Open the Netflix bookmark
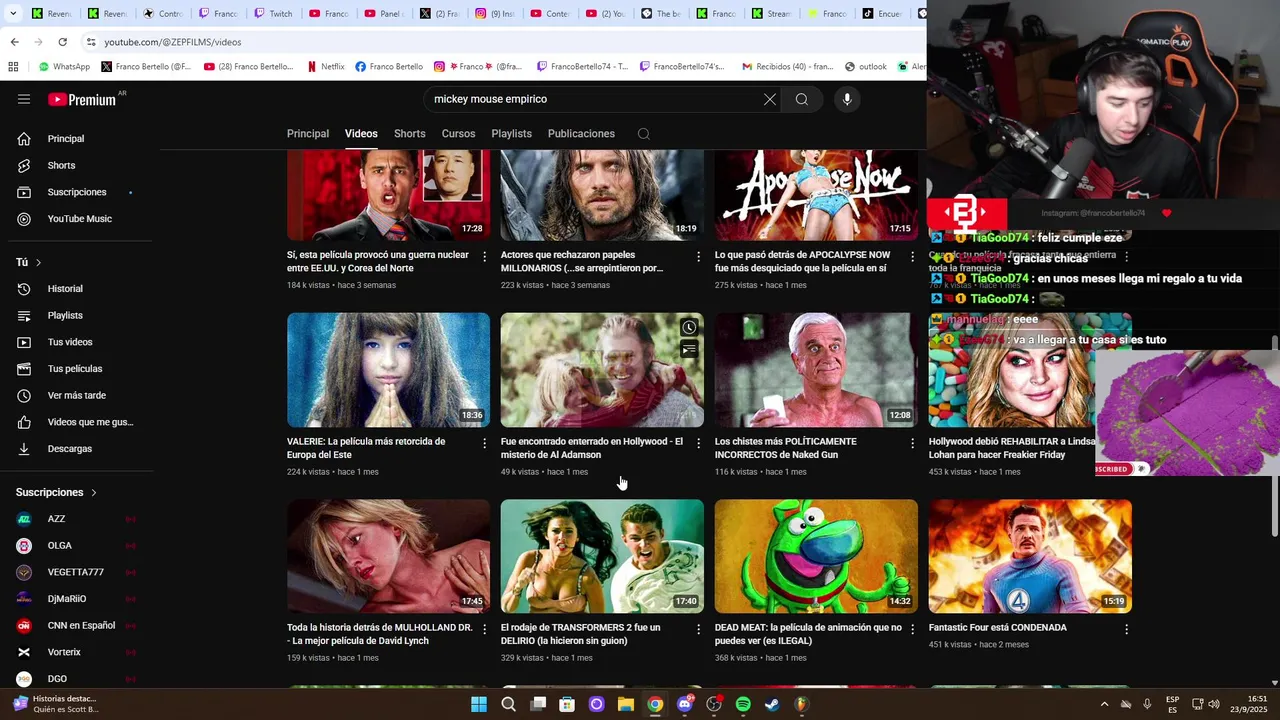Screen dimensions: 1280x720 point(326,67)
